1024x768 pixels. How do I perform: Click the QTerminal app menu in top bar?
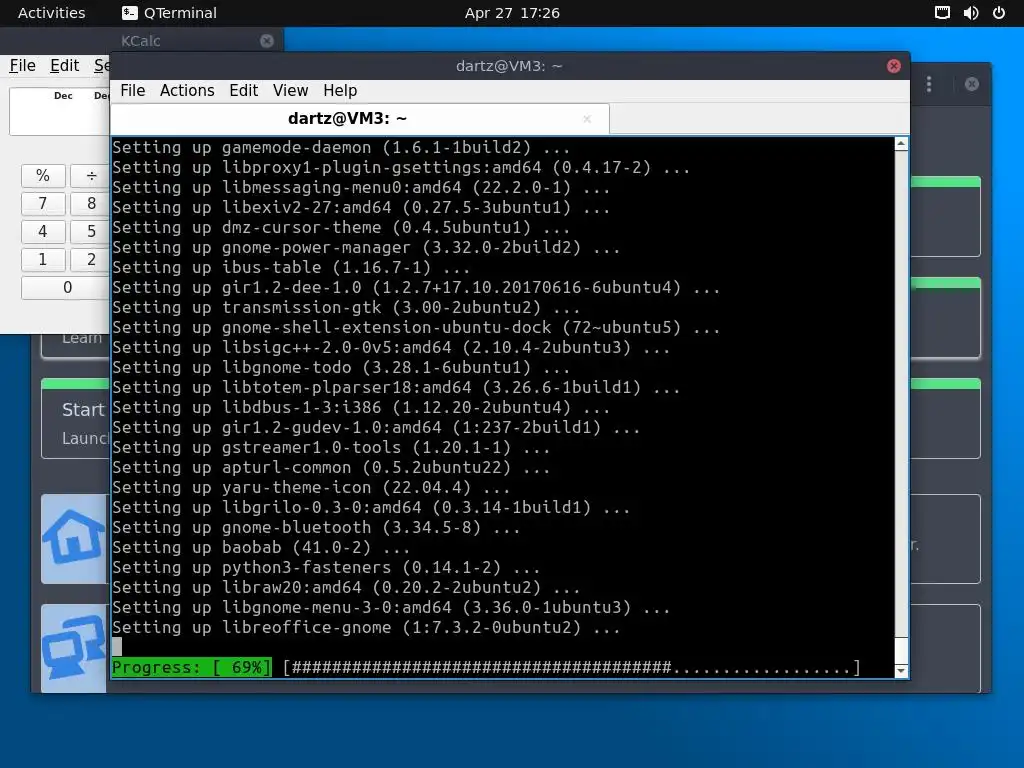169,13
